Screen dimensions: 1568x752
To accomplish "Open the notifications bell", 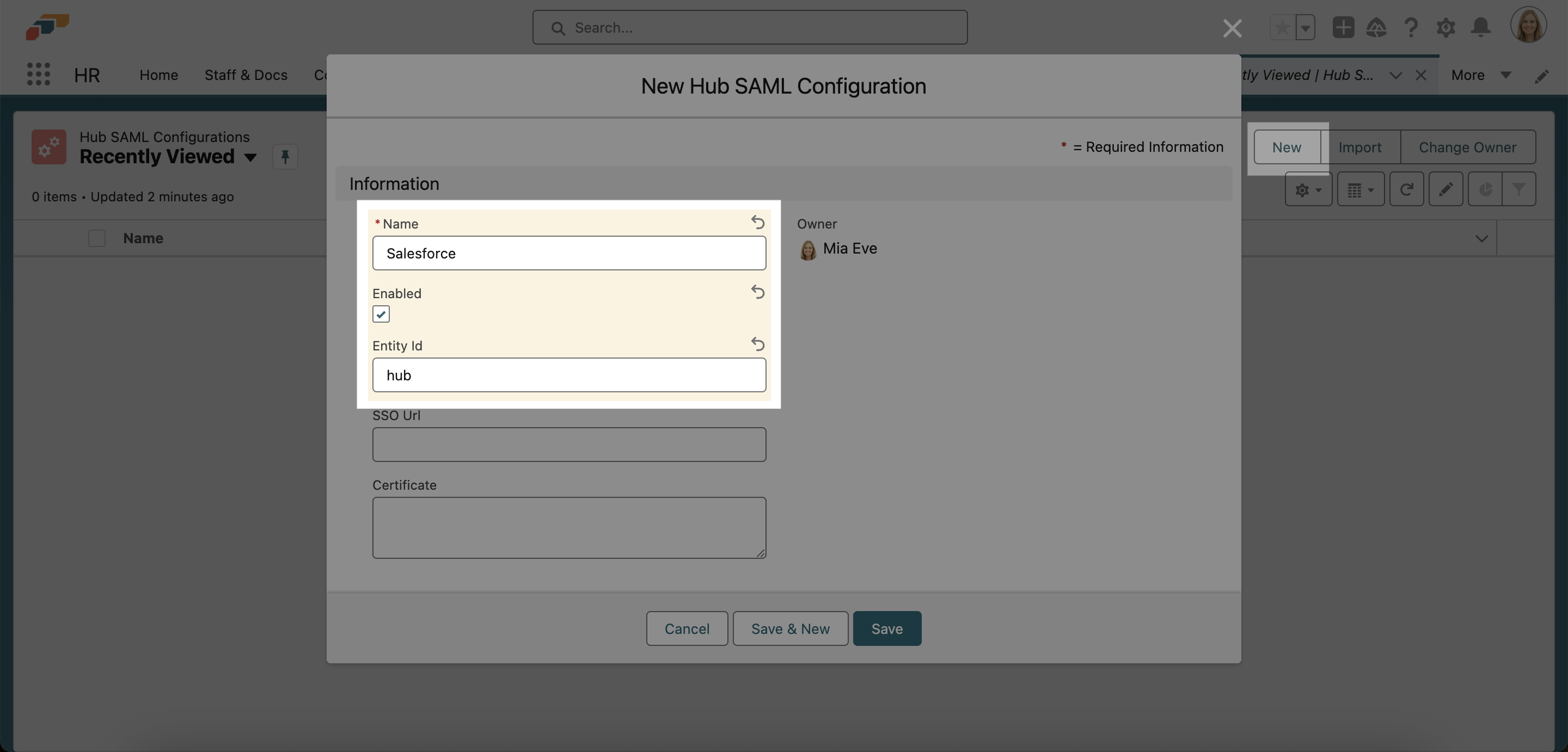I will point(1480,27).
